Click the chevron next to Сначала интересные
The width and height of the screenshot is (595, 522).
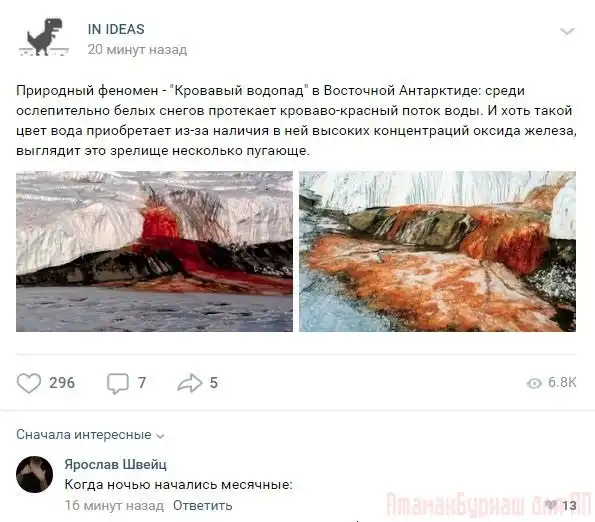161,436
